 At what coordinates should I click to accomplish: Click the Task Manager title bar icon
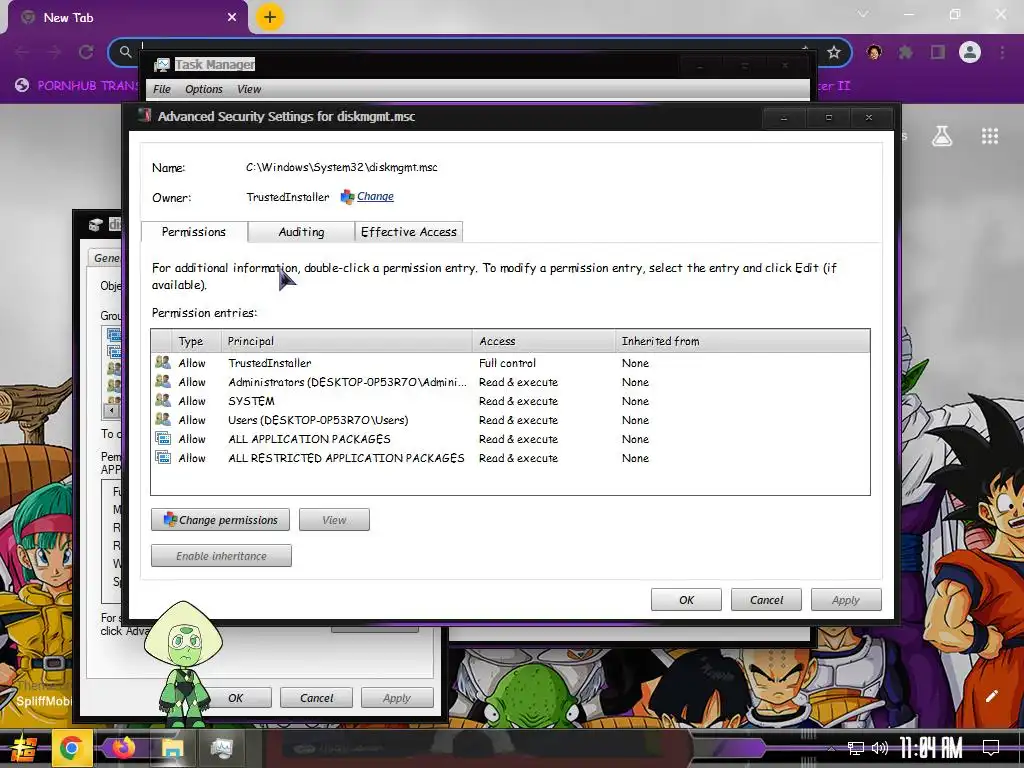click(161, 65)
